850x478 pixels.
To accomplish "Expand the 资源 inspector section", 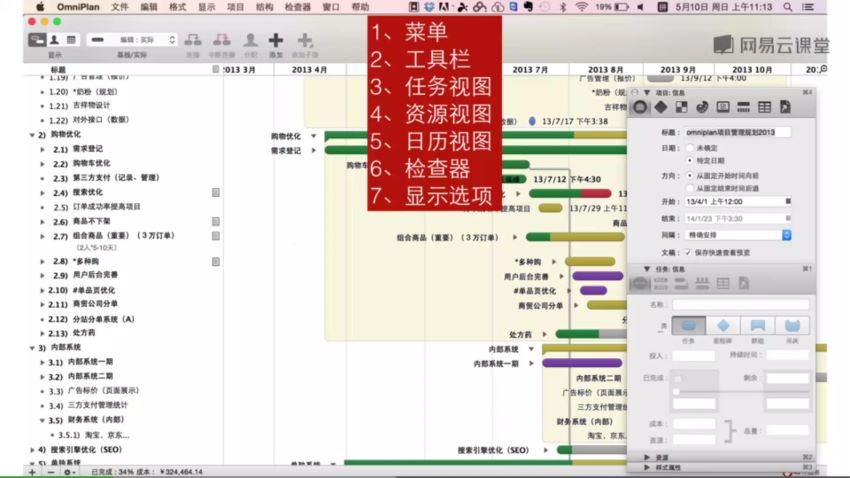I will (647, 457).
